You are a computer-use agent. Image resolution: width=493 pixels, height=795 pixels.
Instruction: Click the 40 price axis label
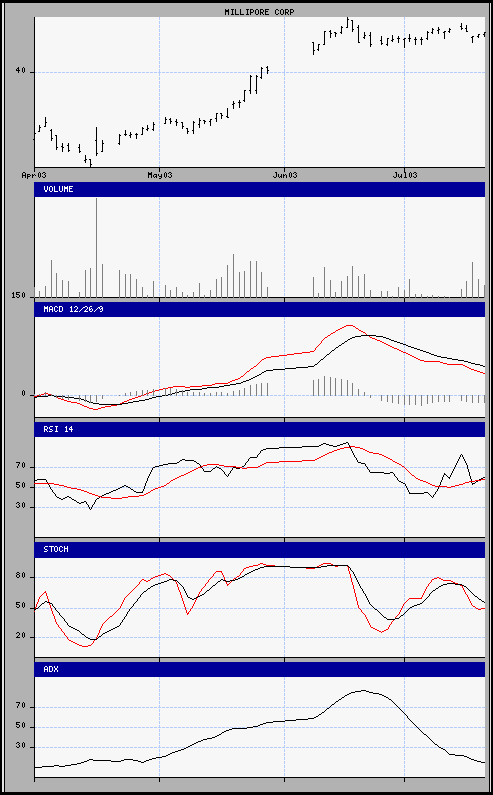point(20,71)
